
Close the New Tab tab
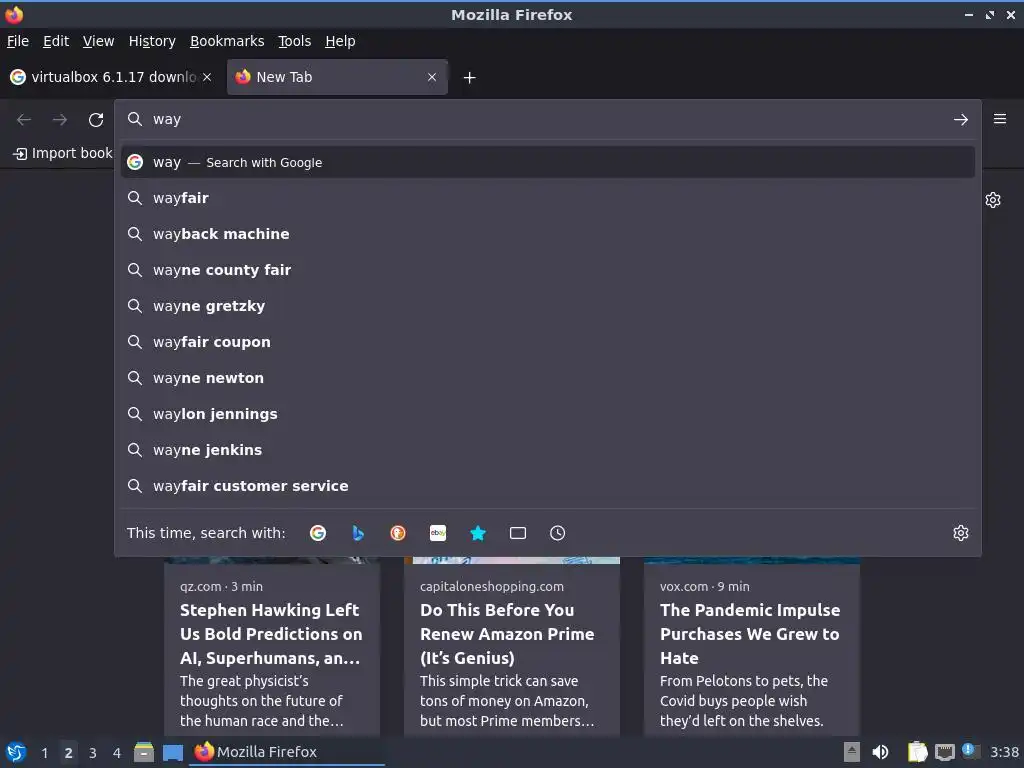[432, 77]
